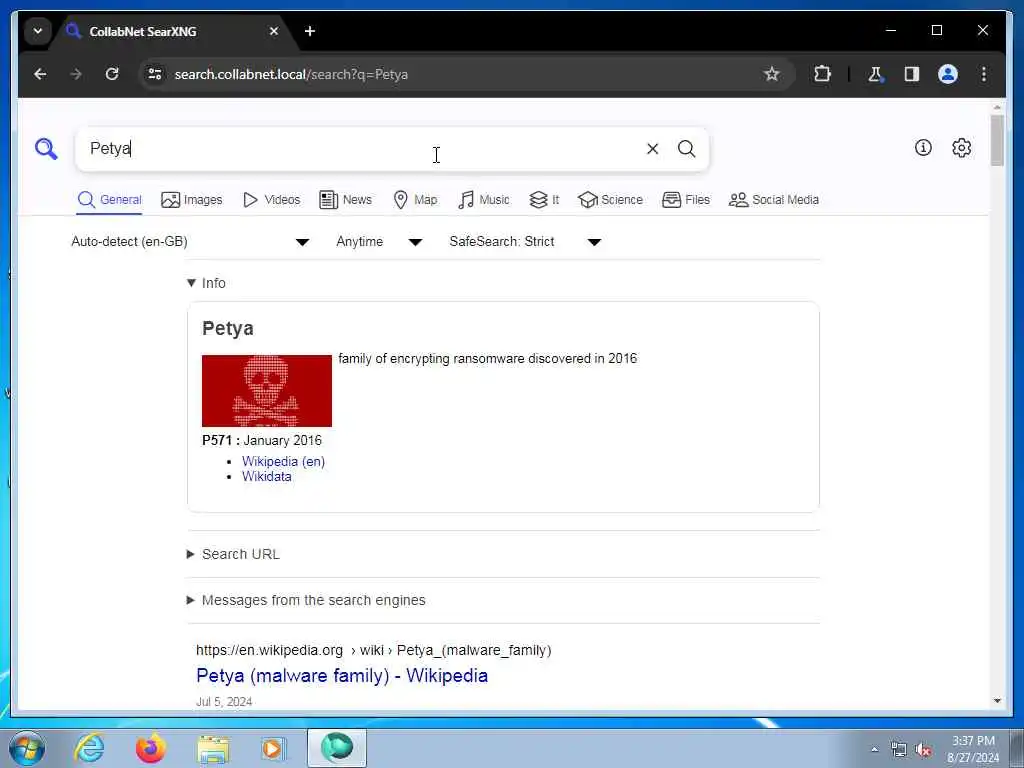This screenshot has width=1024, height=768.
Task: Click the result URL en.wikipedia.org breadcrumb
Action: [x=374, y=650]
